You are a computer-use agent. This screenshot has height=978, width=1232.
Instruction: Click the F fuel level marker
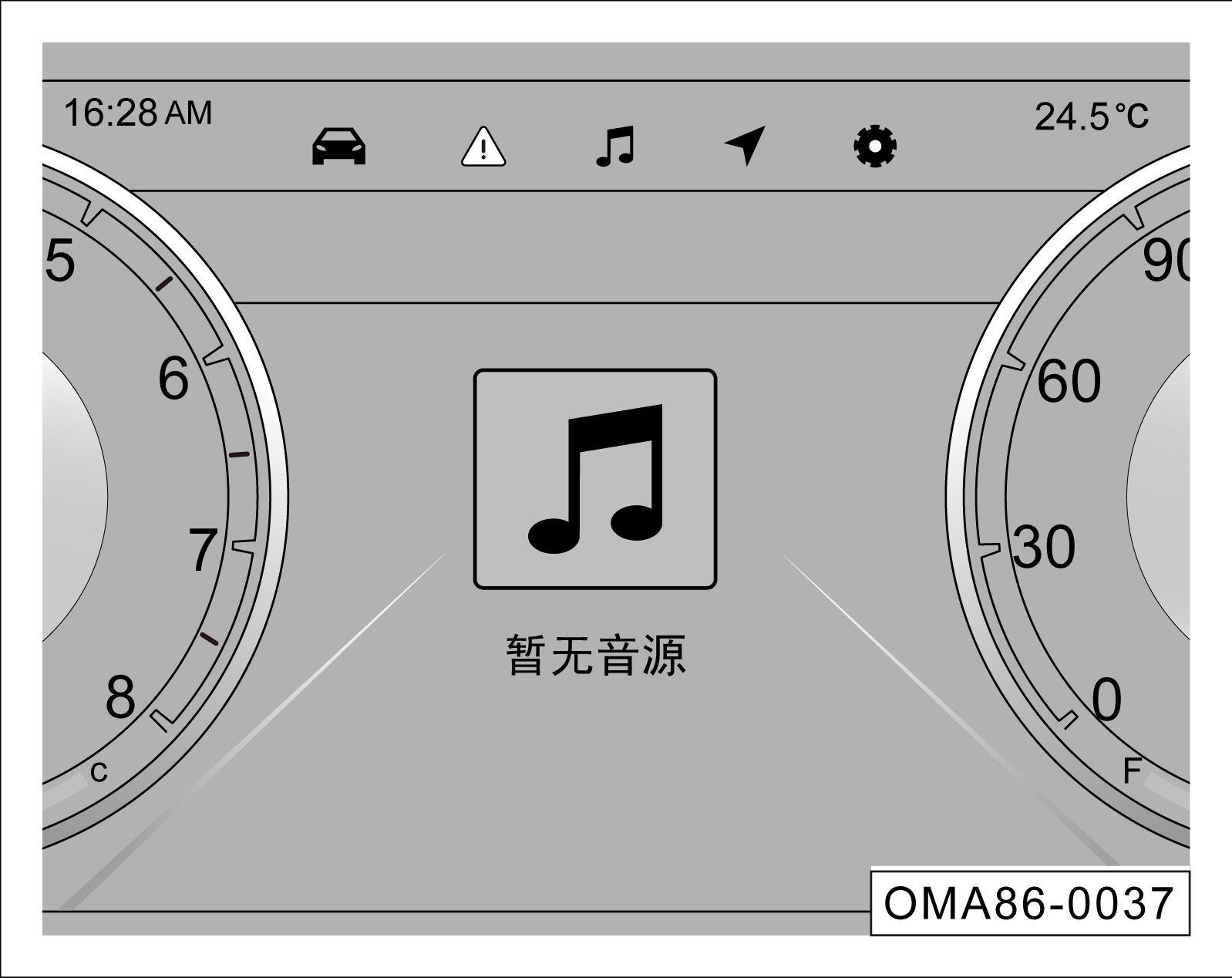point(1132,771)
